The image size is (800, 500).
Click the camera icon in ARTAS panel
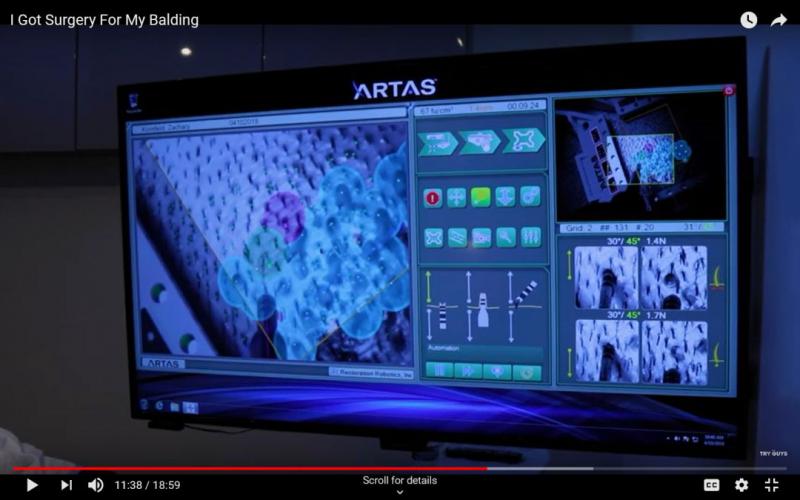pos(482,238)
